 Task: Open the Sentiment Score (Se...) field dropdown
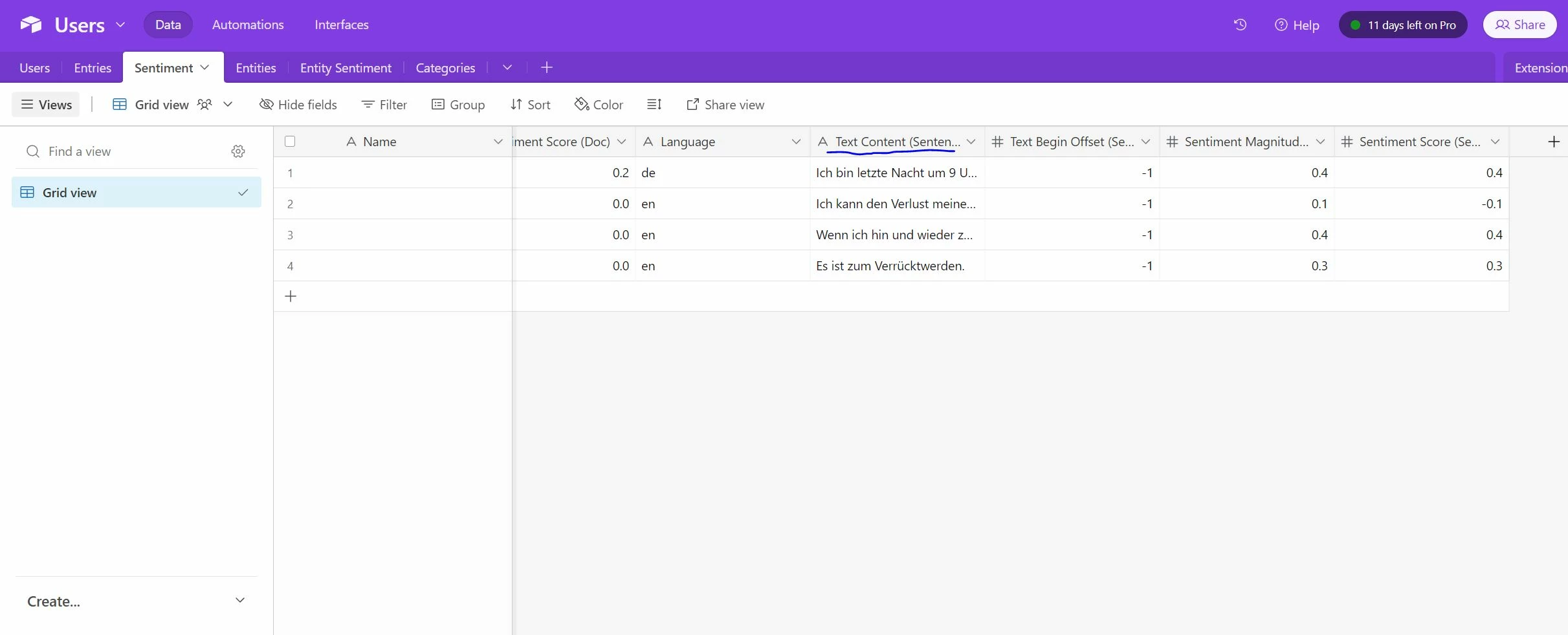click(x=1495, y=142)
